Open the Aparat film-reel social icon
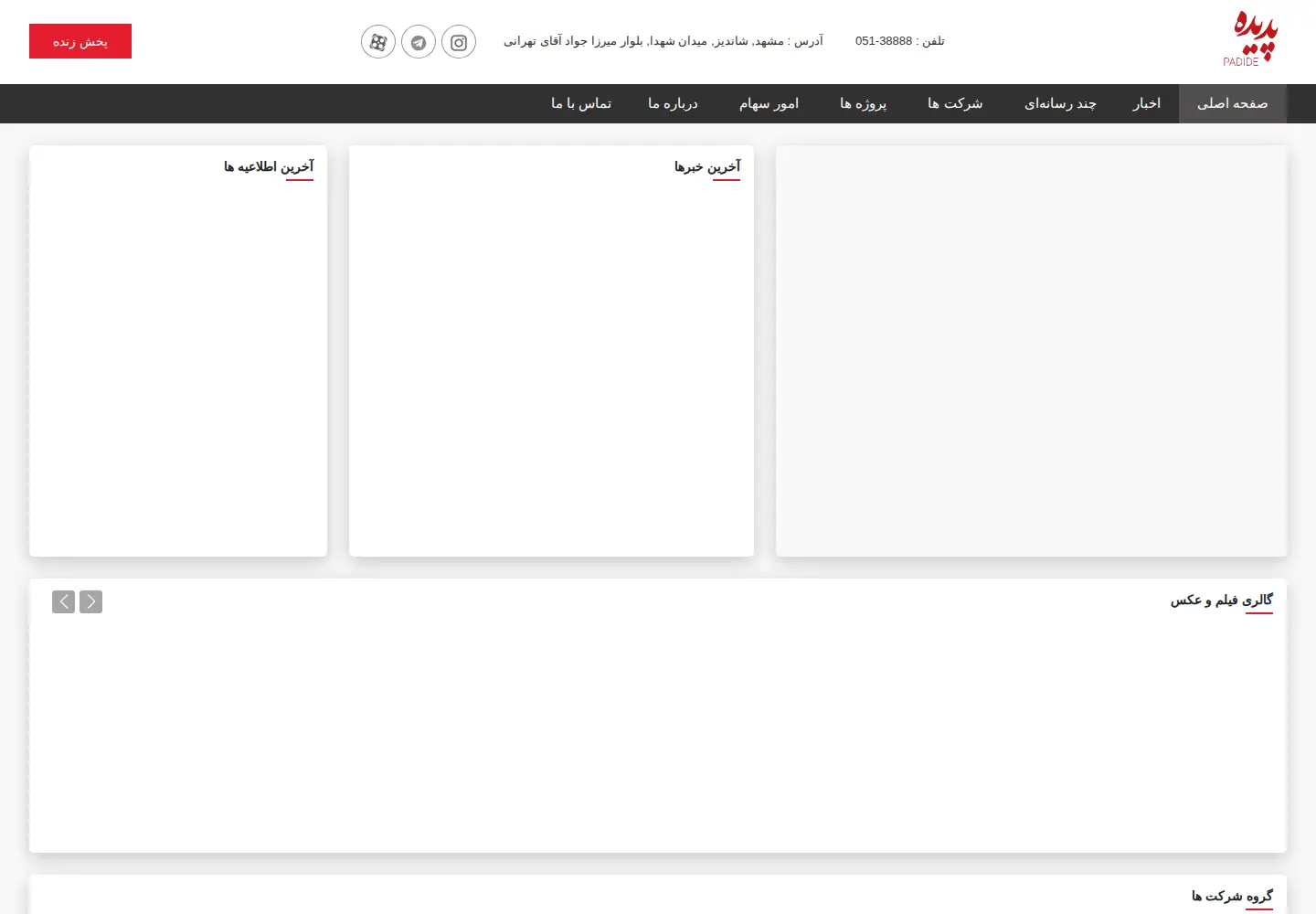This screenshot has height=914, width=1316. (x=378, y=42)
